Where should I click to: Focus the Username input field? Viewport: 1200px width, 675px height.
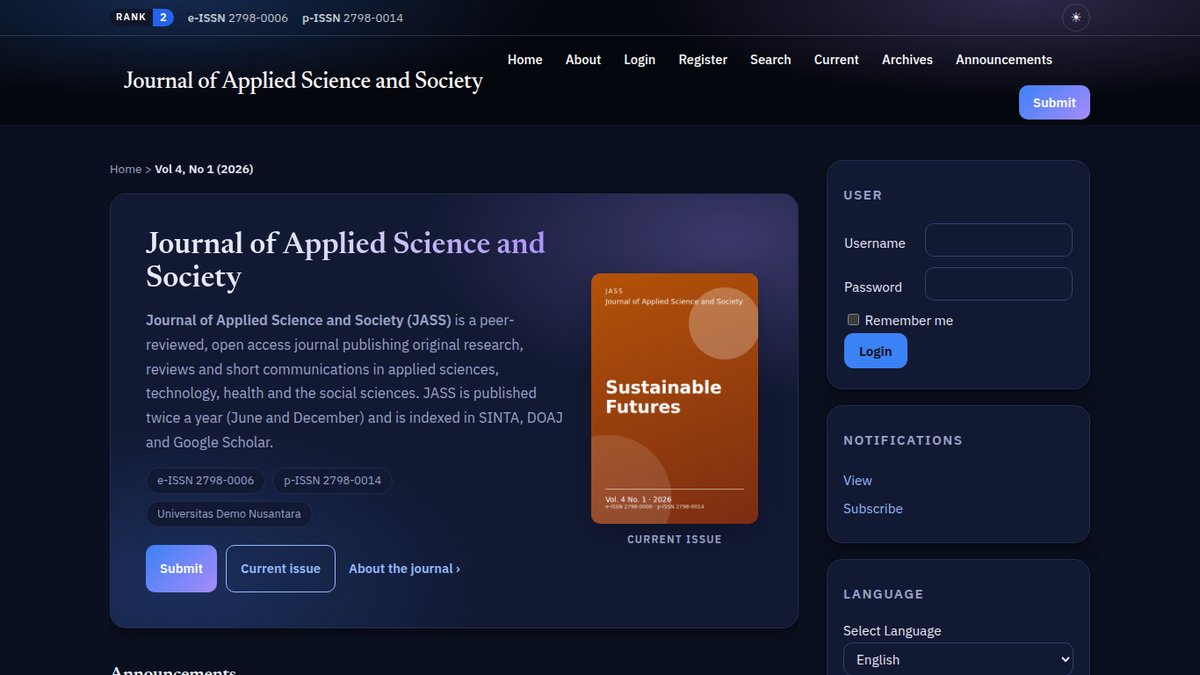[998, 240]
